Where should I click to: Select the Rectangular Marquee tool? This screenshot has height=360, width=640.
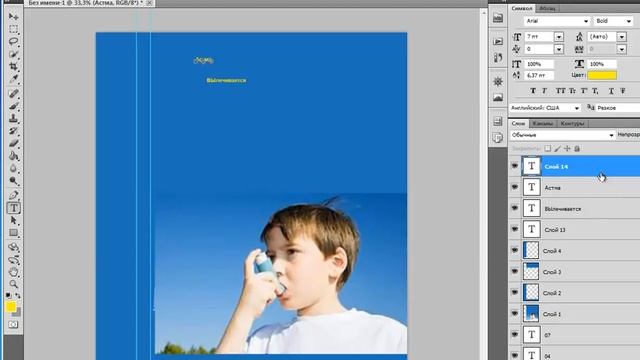[x=13, y=29]
